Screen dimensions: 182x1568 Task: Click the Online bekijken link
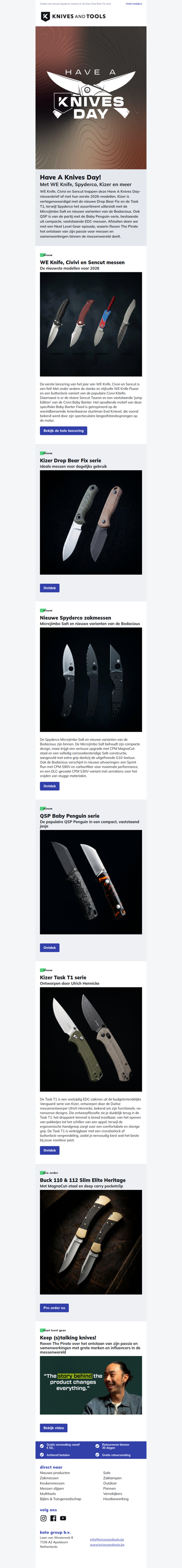click(x=134, y=4)
